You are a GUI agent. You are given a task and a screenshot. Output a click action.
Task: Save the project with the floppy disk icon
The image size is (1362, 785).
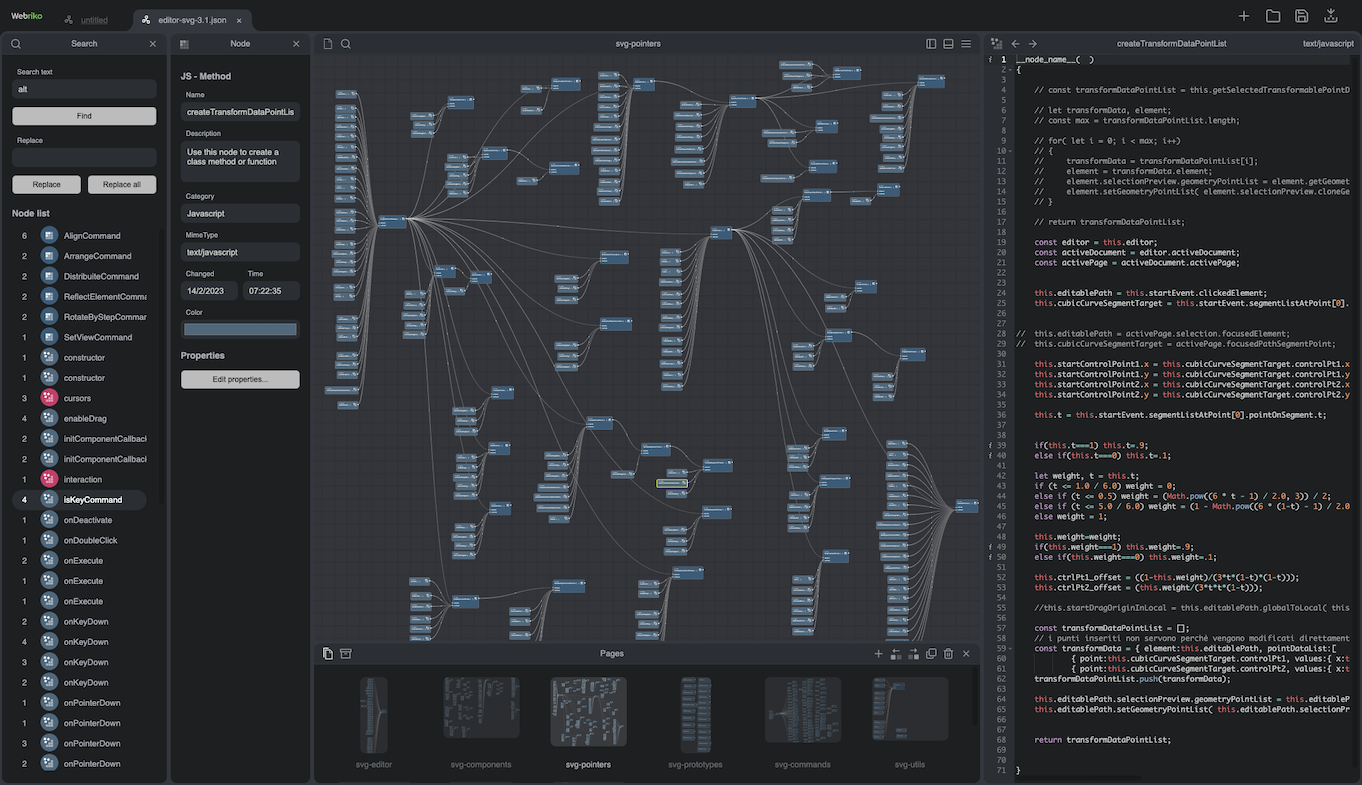coord(1303,15)
